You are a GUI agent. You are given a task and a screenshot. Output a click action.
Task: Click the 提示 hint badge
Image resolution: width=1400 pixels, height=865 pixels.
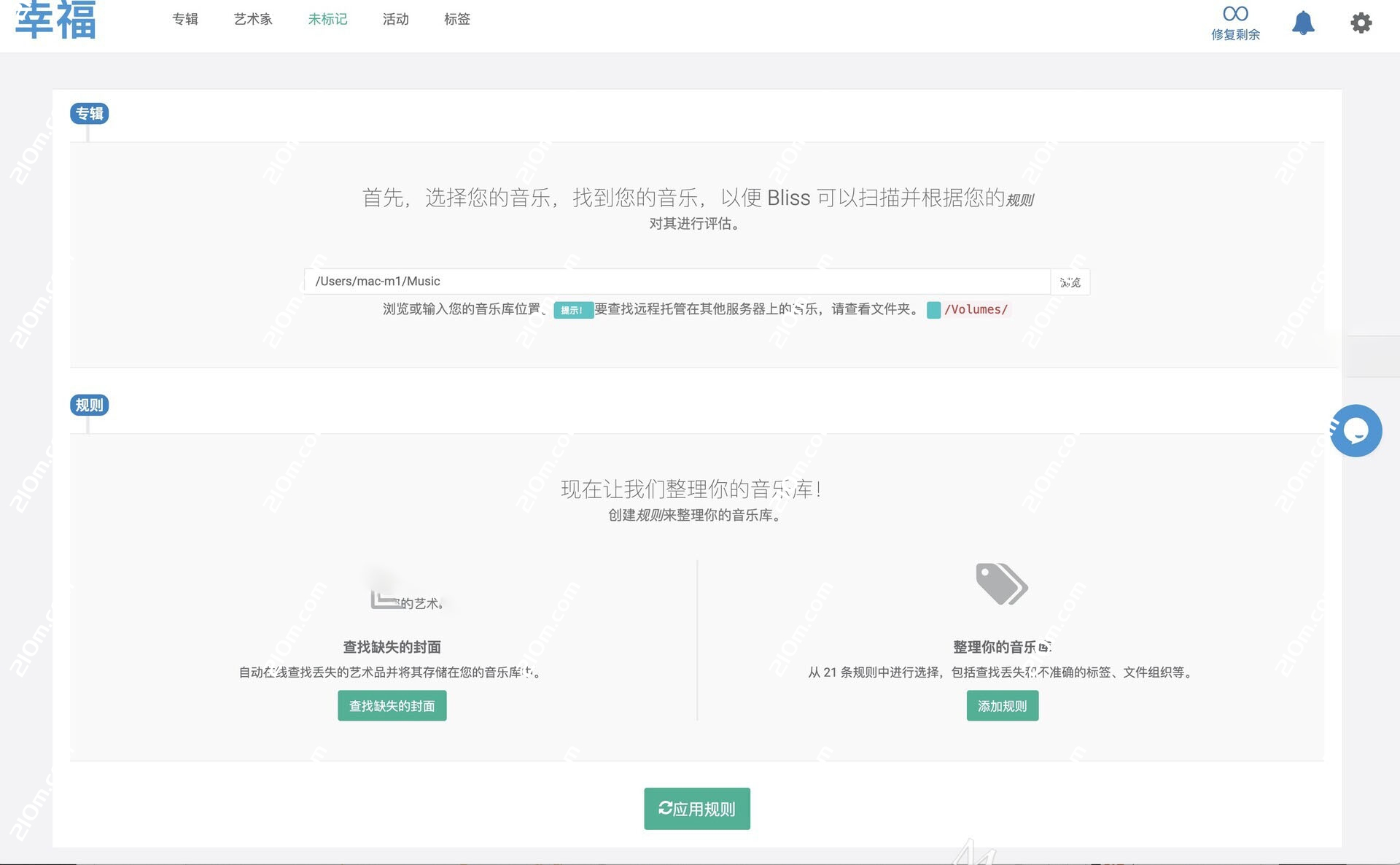572,310
